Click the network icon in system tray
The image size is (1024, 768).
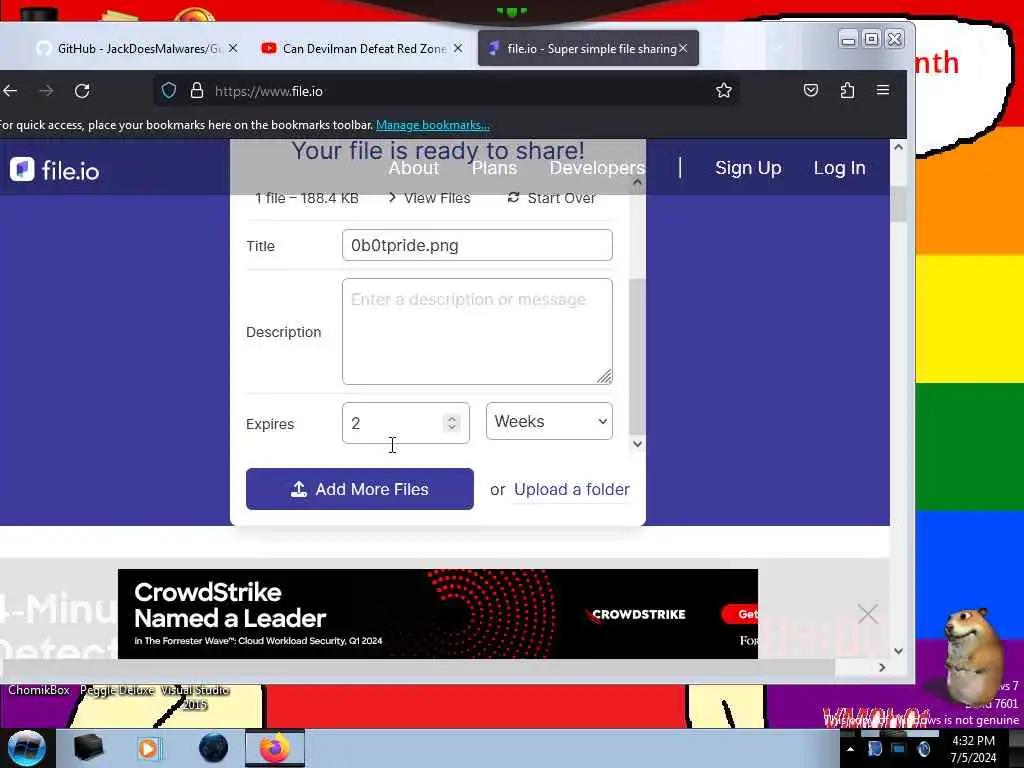click(x=899, y=749)
